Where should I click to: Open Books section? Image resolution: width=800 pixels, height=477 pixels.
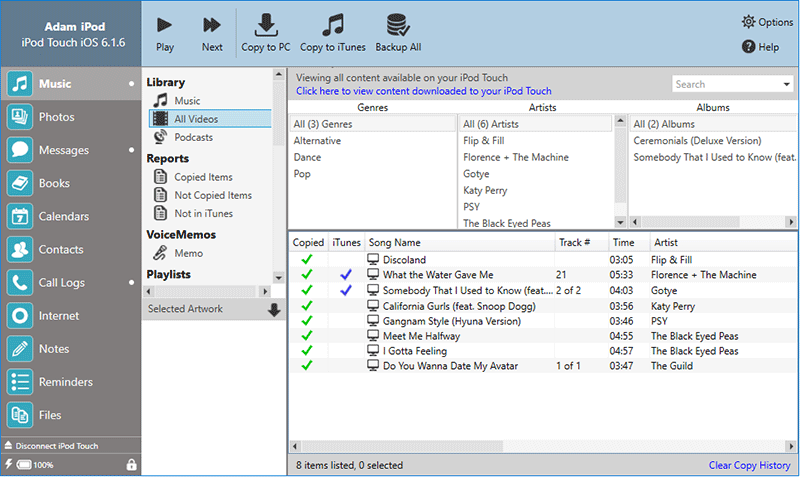pyautogui.click(x=71, y=183)
